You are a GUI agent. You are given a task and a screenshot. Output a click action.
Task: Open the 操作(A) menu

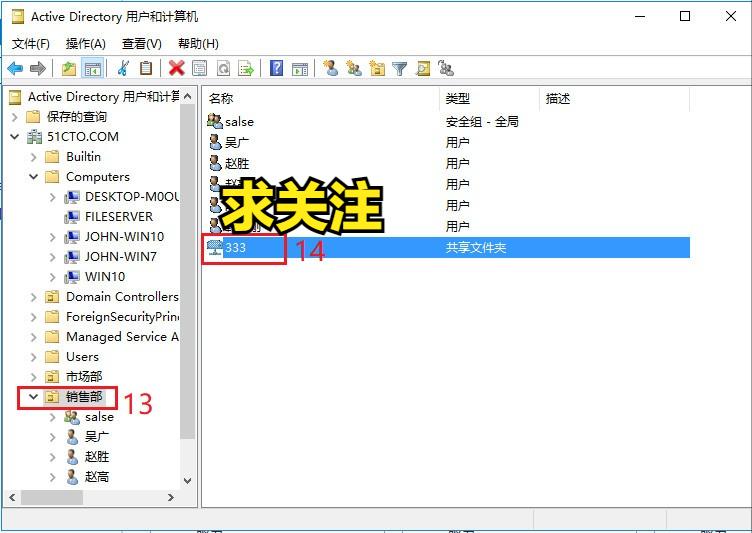click(x=85, y=44)
